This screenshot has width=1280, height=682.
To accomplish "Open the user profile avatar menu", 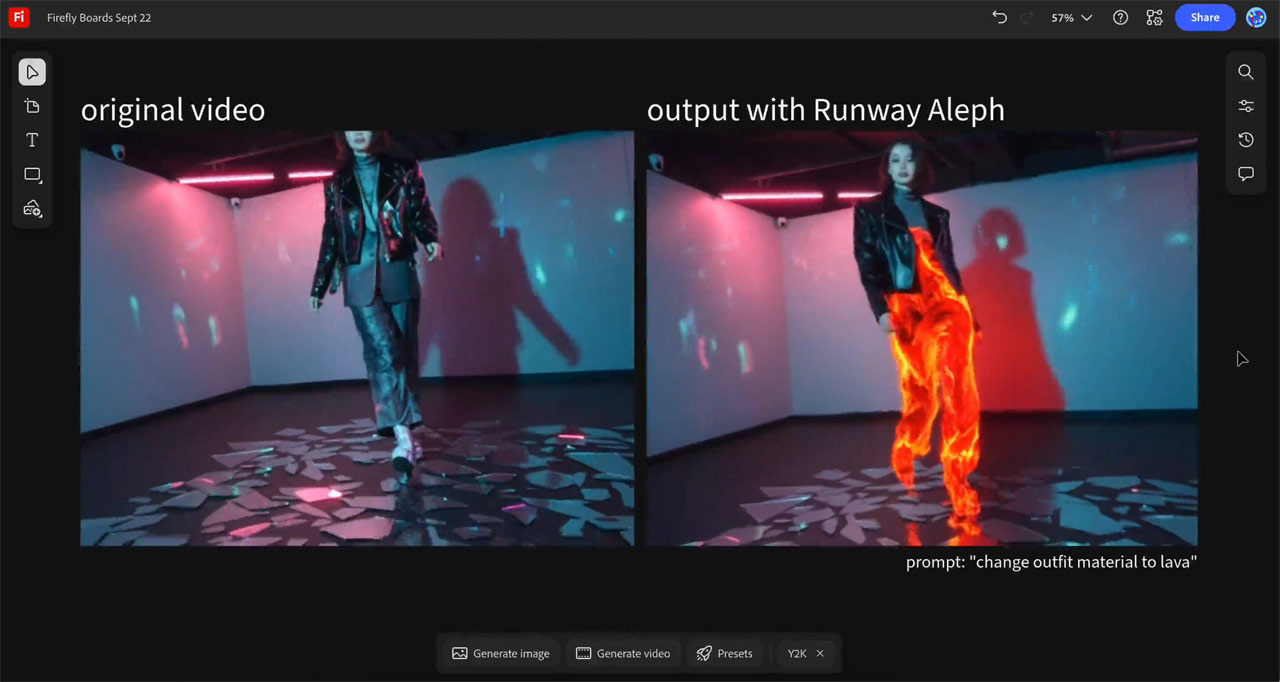I will (x=1256, y=18).
